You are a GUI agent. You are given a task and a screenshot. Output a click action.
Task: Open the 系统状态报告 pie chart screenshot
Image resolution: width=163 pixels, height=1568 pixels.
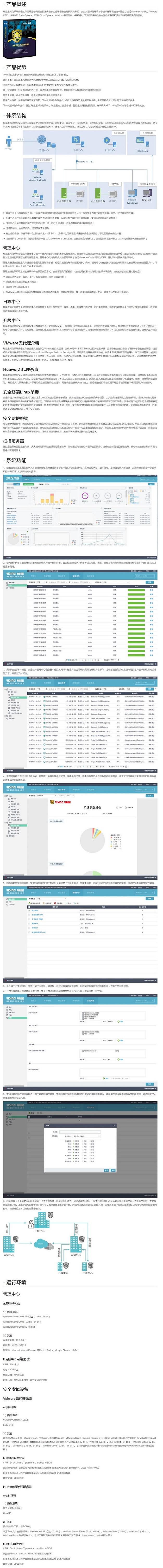pos(80,831)
